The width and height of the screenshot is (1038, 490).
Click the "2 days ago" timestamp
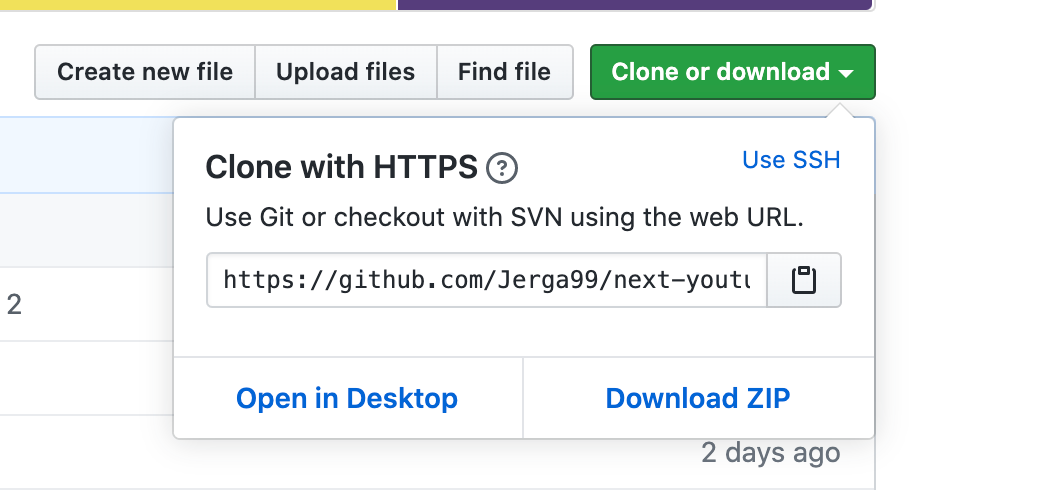[x=770, y=453]
